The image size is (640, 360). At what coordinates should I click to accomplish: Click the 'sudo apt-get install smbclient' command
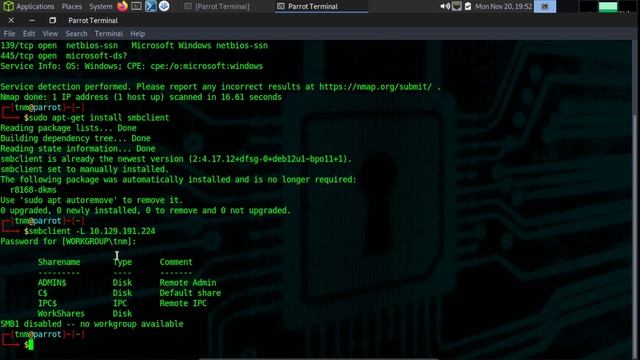point(99,118)
